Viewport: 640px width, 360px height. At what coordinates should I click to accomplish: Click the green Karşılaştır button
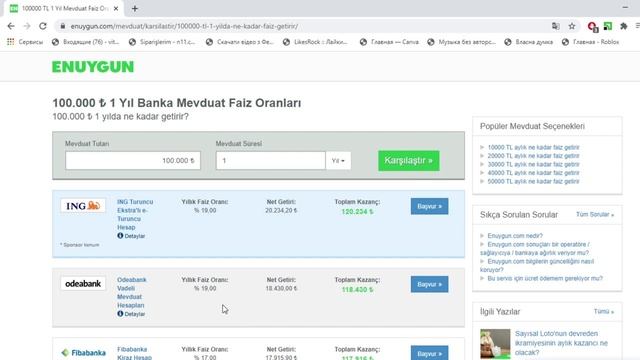pos(409,160)
